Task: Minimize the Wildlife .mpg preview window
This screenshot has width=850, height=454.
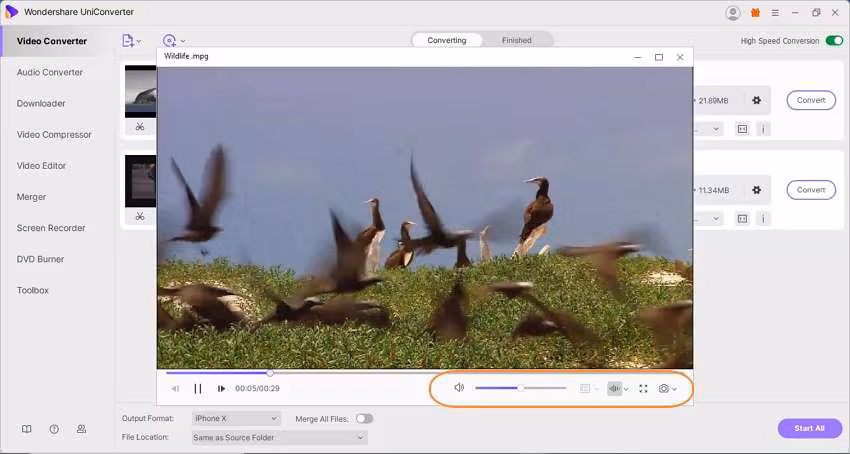Action: click(638, 57)
